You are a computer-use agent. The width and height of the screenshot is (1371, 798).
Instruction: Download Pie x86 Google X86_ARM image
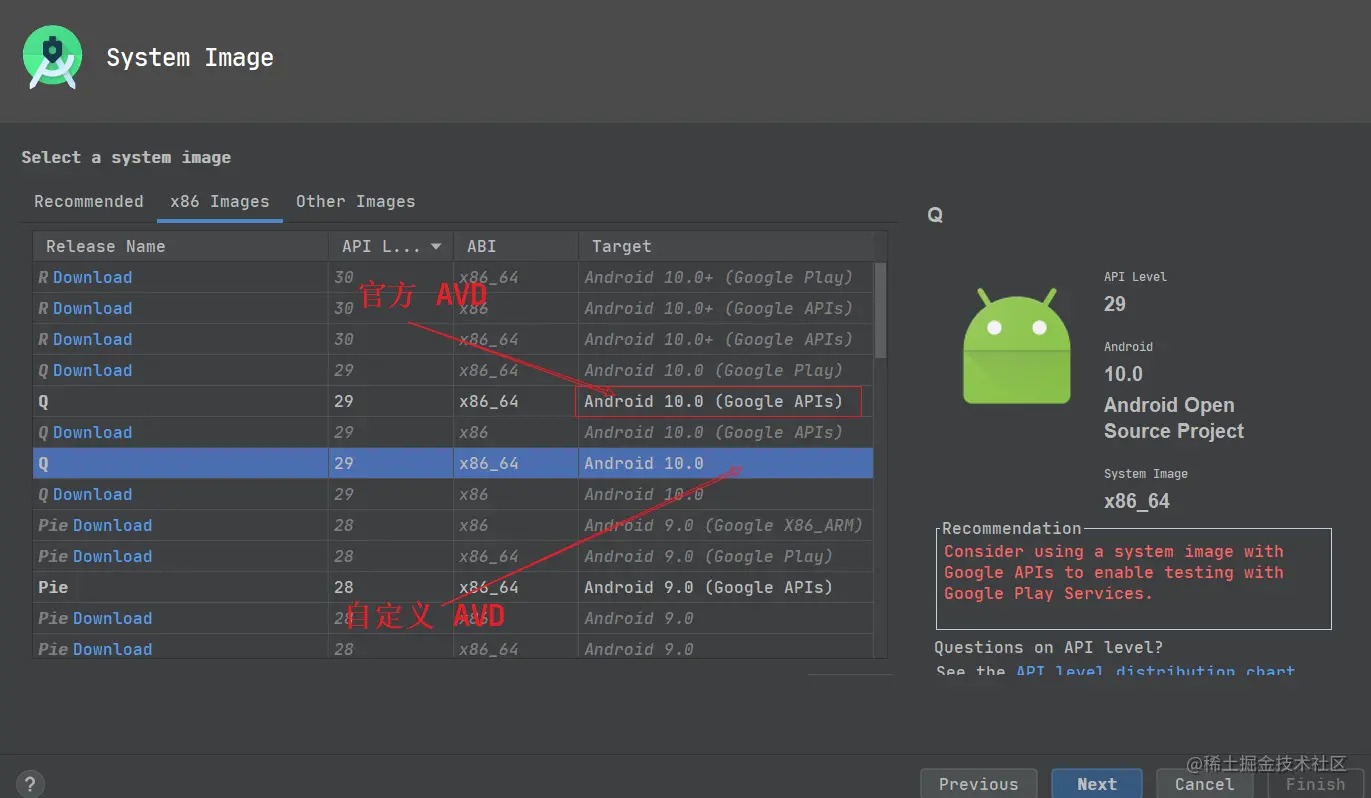[x=112, y=525]
